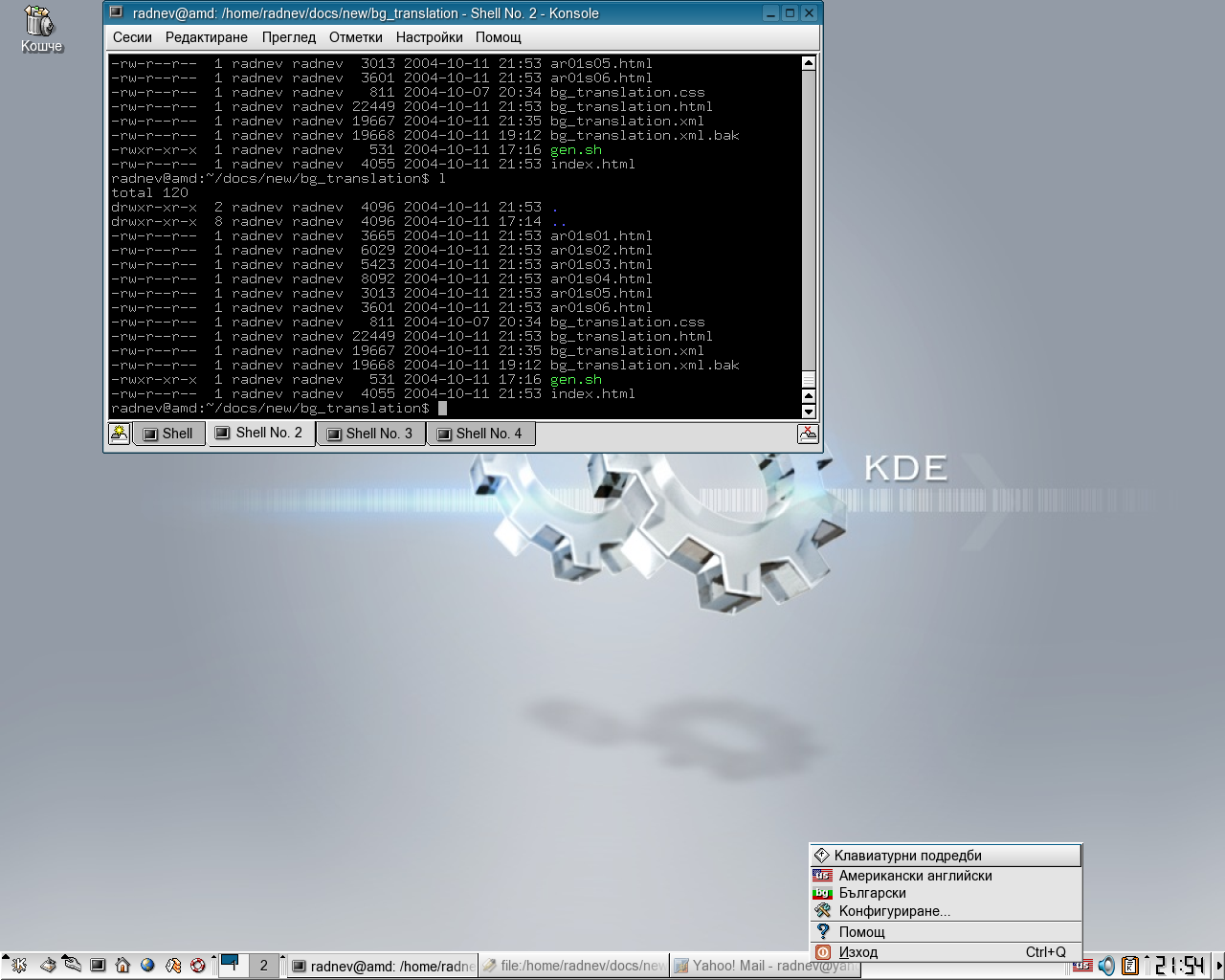Open the Настройки menu
This screenshot has width=1225, height=980.
point(429,37)
